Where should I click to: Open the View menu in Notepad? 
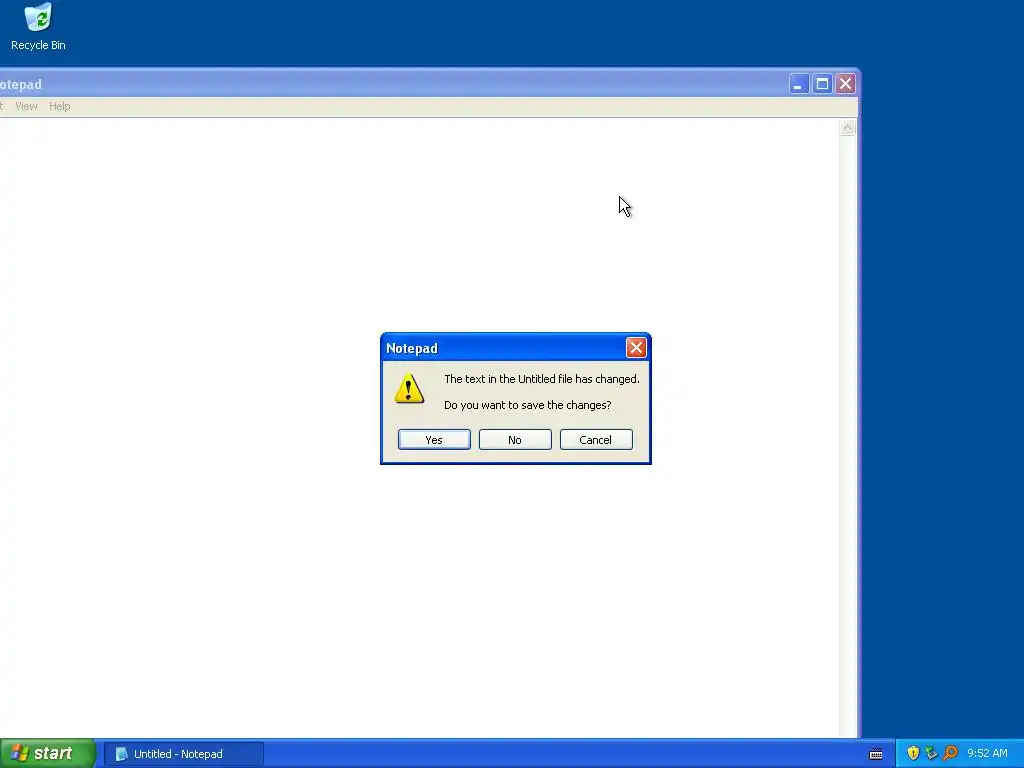pyautogui.click(x=26, y=106)
